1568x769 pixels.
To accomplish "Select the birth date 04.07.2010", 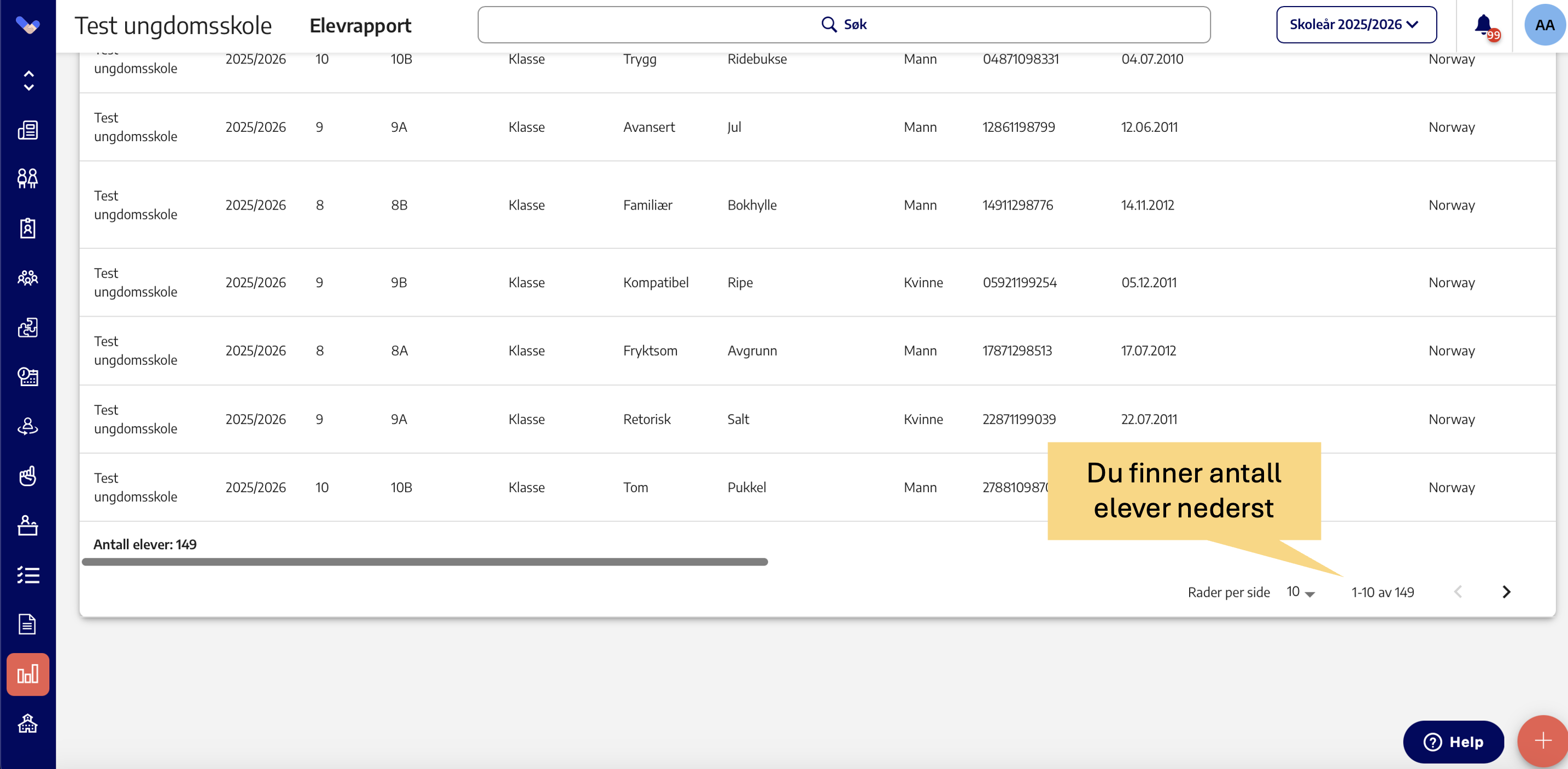I will click(x=1152, y=59).
